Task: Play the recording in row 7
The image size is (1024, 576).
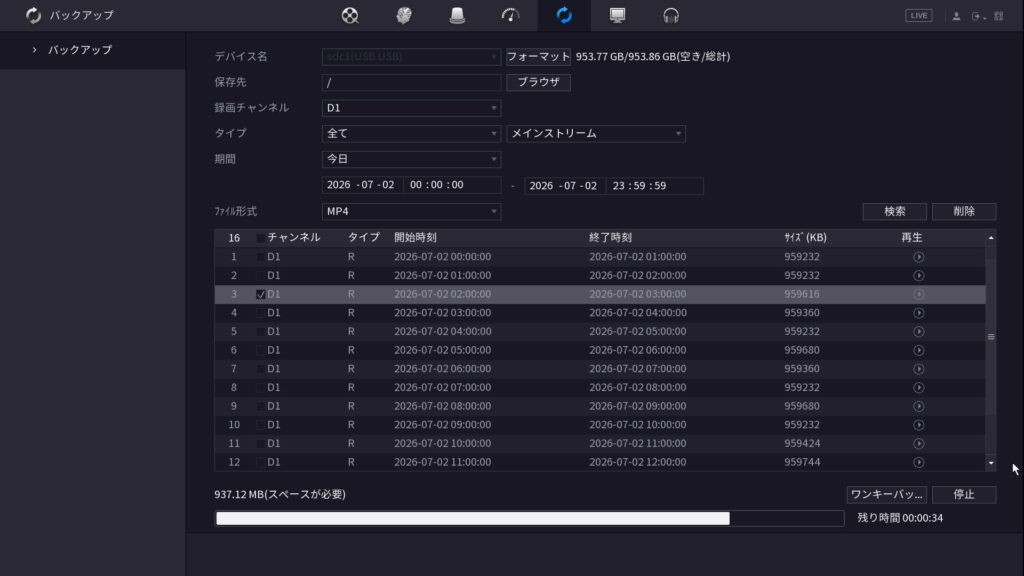Action: [x=918, y=369]
